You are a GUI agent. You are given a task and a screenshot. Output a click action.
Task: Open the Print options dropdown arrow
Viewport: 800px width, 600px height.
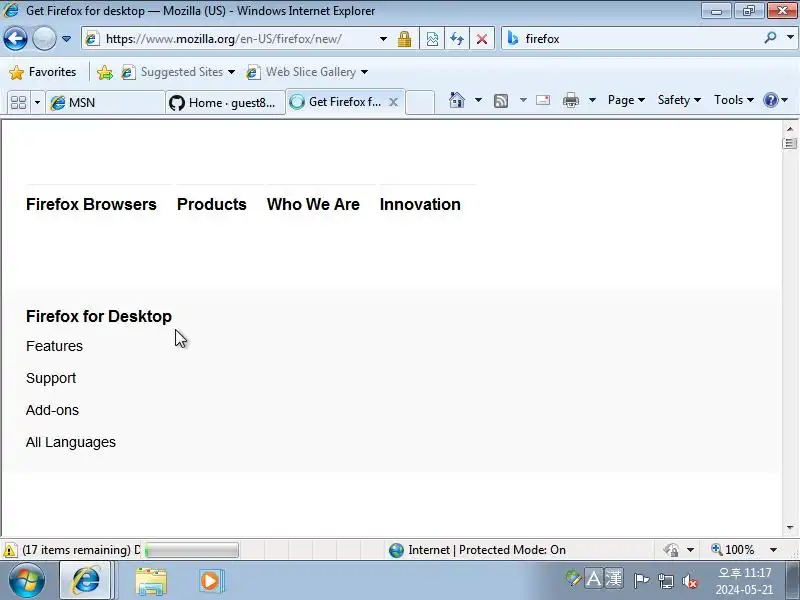click(592, 100)
